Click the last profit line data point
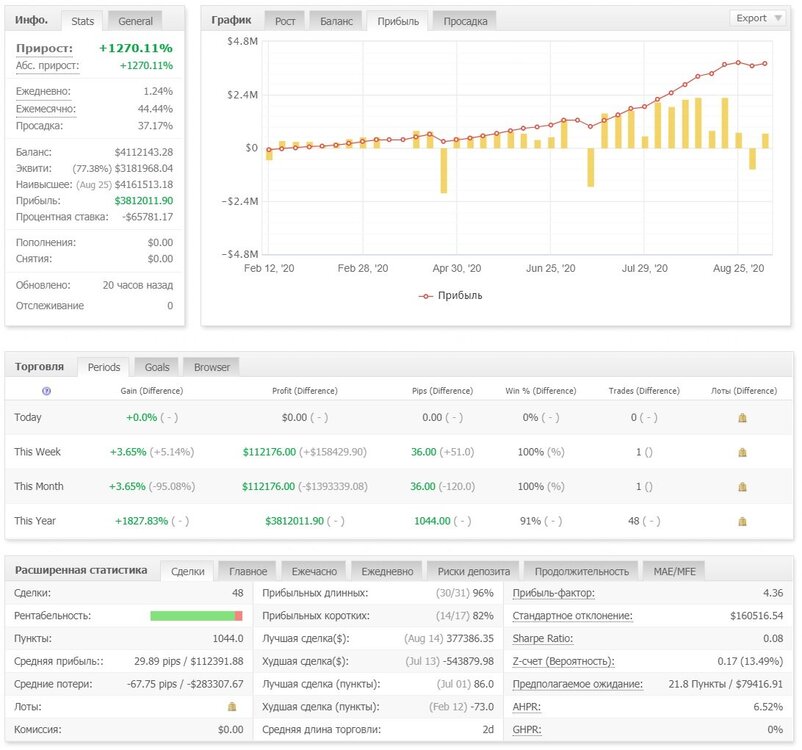The width and height of the screenshot is (802, 750). [x=765, y=63]
